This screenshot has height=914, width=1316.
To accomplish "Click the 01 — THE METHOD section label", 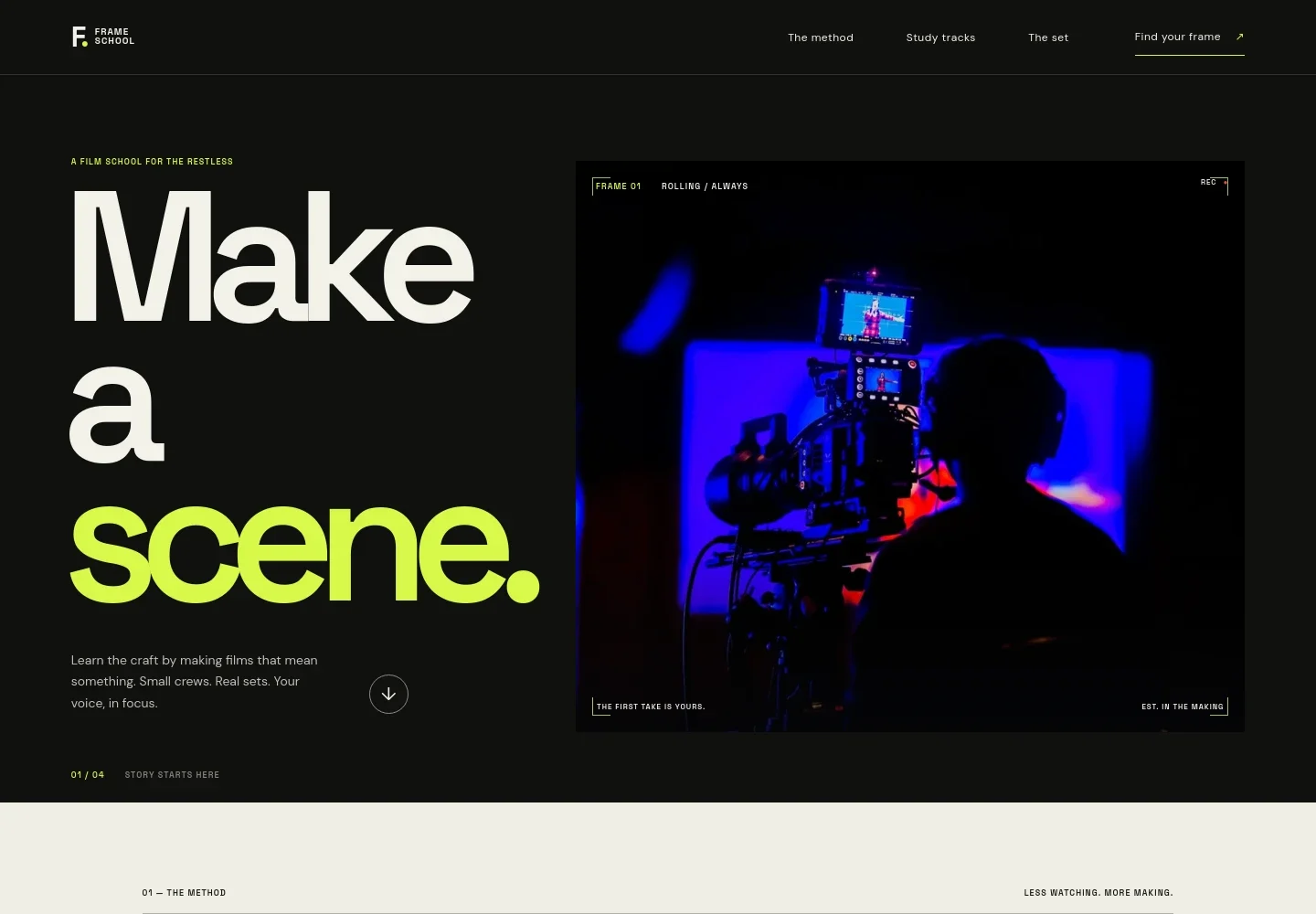I will pos(184,893).
